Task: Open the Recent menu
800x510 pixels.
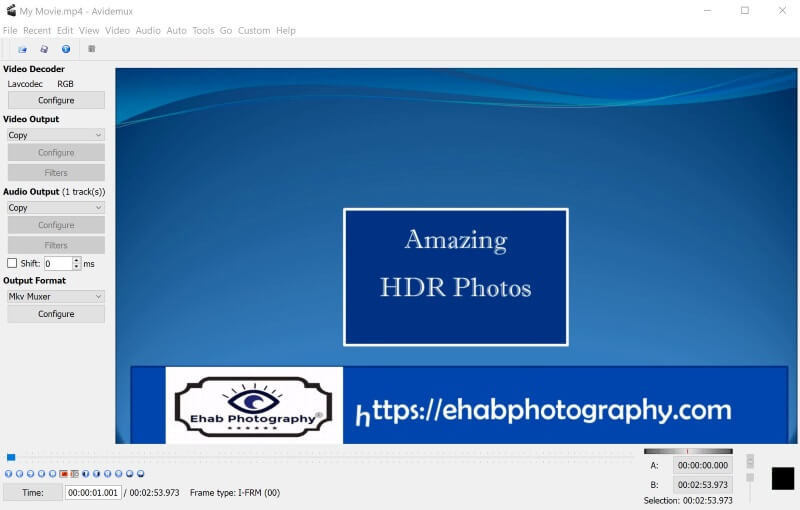Action: (x=37, y=31)
